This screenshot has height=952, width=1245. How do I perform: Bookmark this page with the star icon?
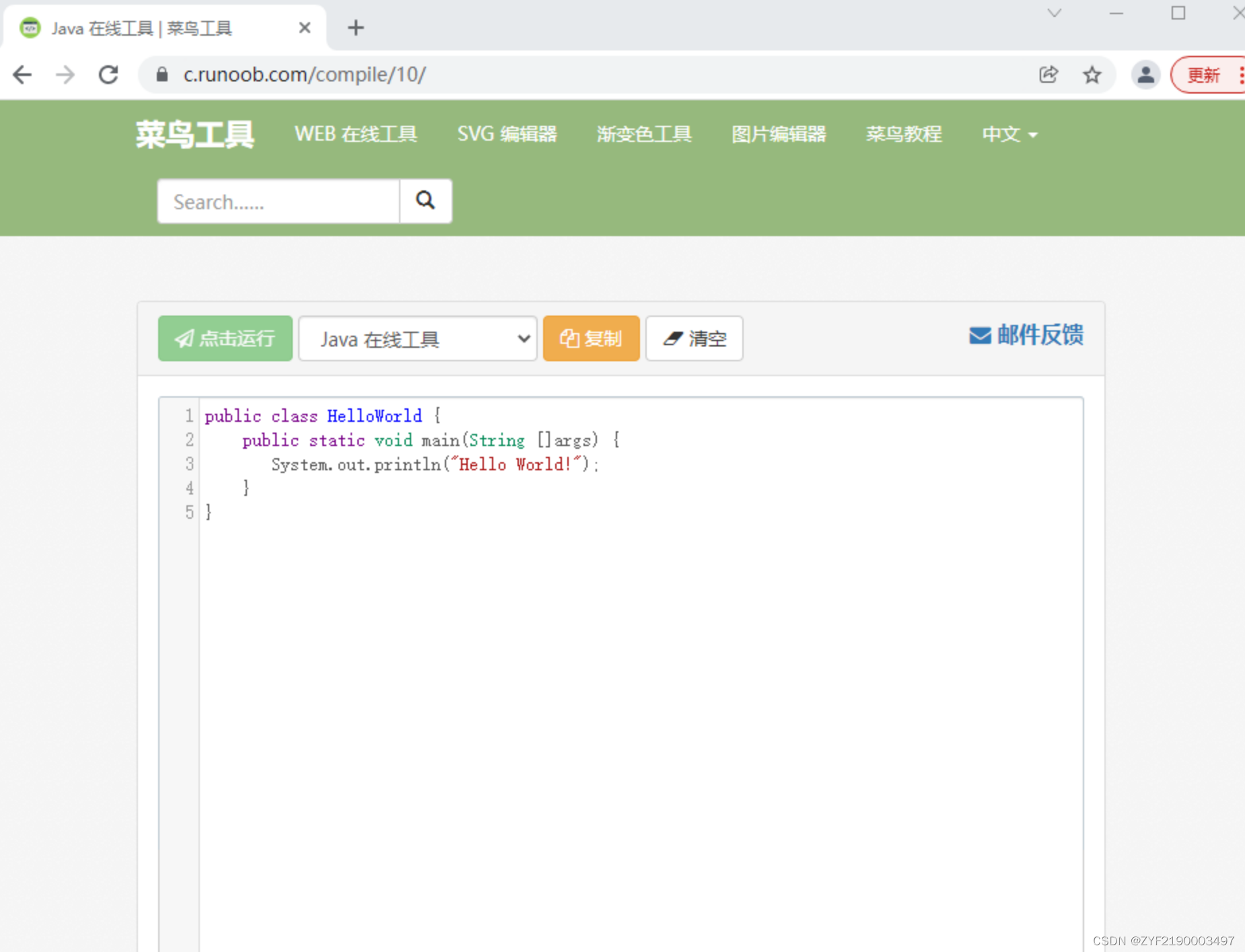point(1092,74)
